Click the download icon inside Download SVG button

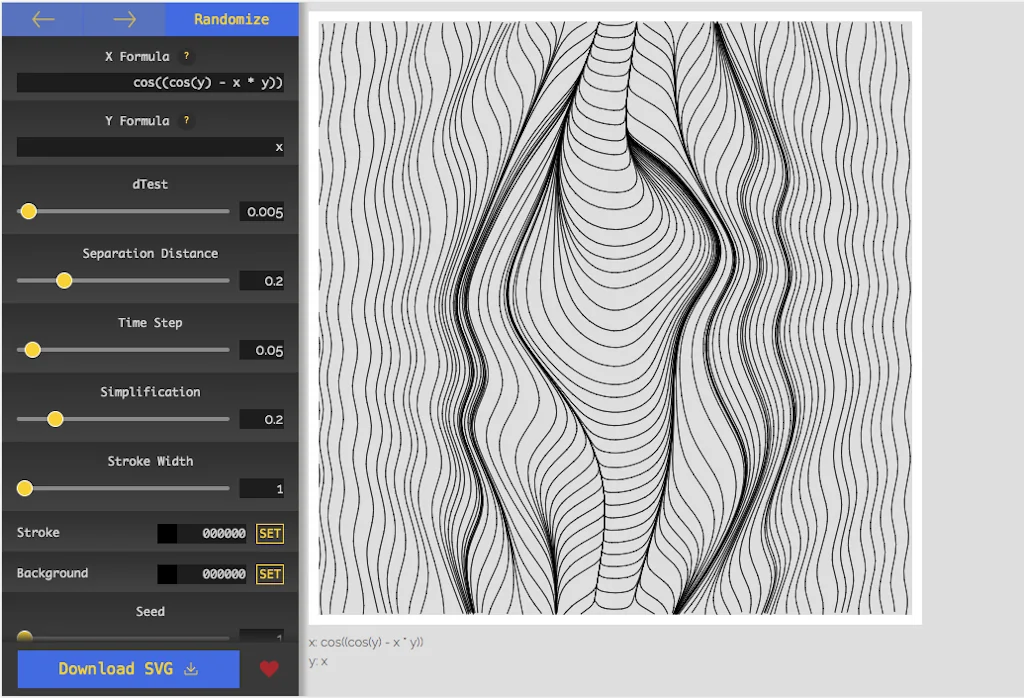[189, 669]
